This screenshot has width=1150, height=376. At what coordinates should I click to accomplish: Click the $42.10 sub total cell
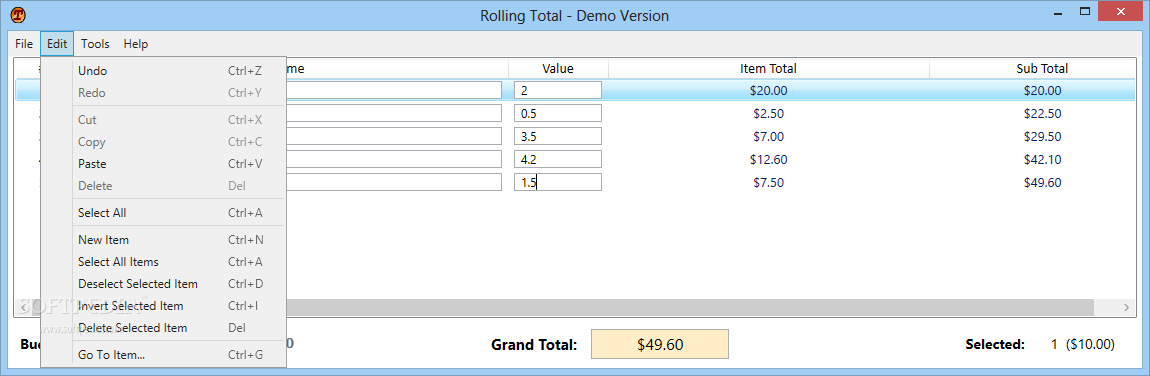1042,159
